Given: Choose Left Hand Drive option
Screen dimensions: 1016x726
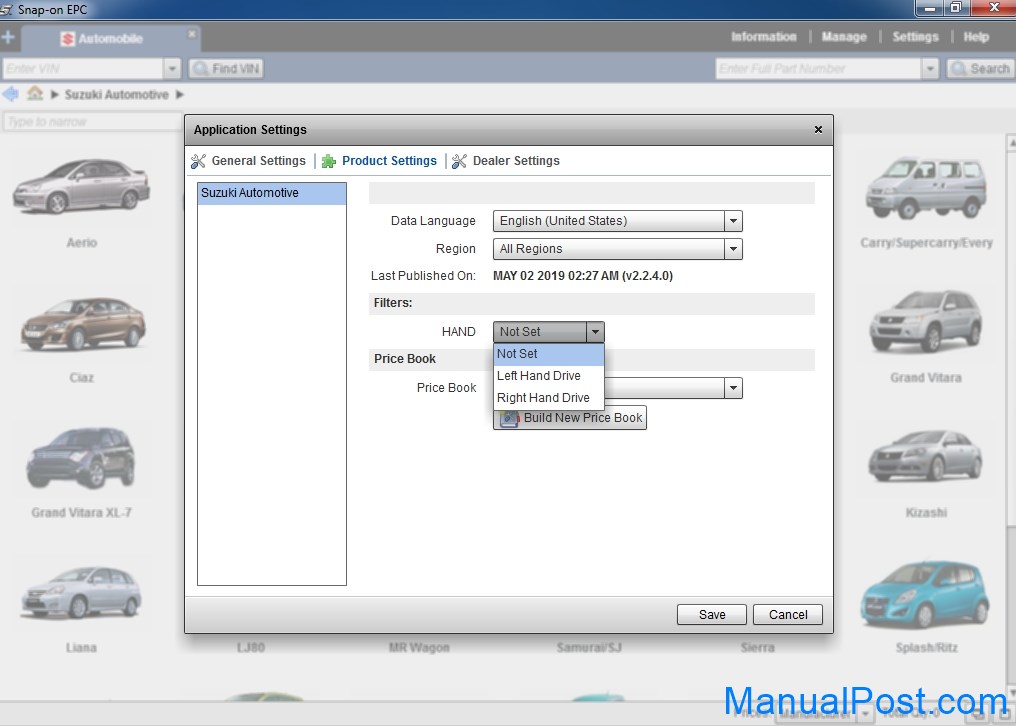Looking at the screenshot, I should click(549, 376).
